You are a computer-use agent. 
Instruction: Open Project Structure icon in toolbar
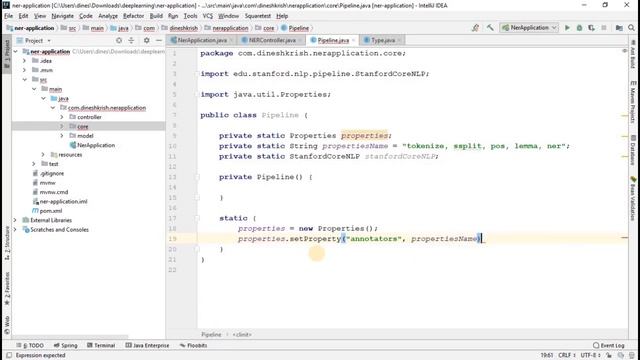pos(619,28)
